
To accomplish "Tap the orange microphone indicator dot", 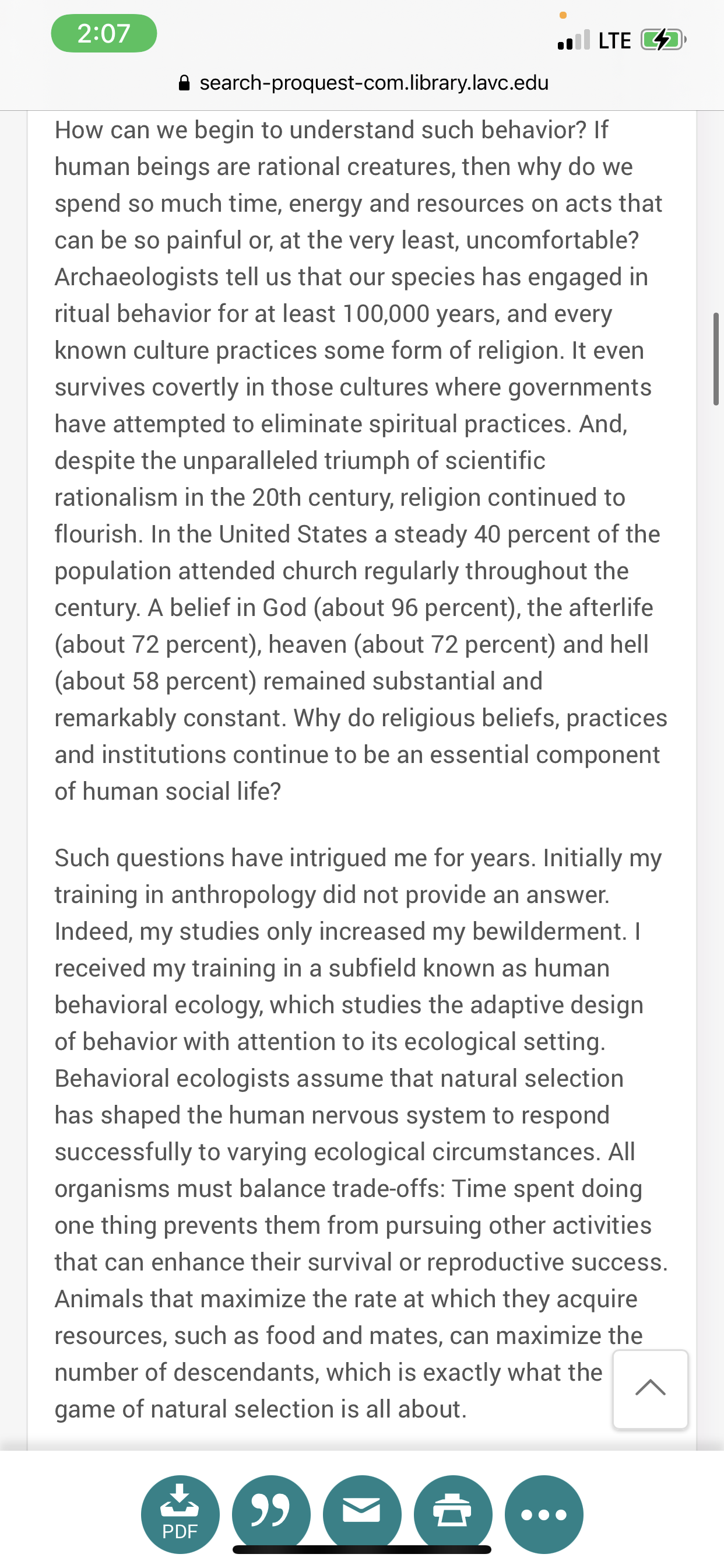I will [x=563, y=15].
